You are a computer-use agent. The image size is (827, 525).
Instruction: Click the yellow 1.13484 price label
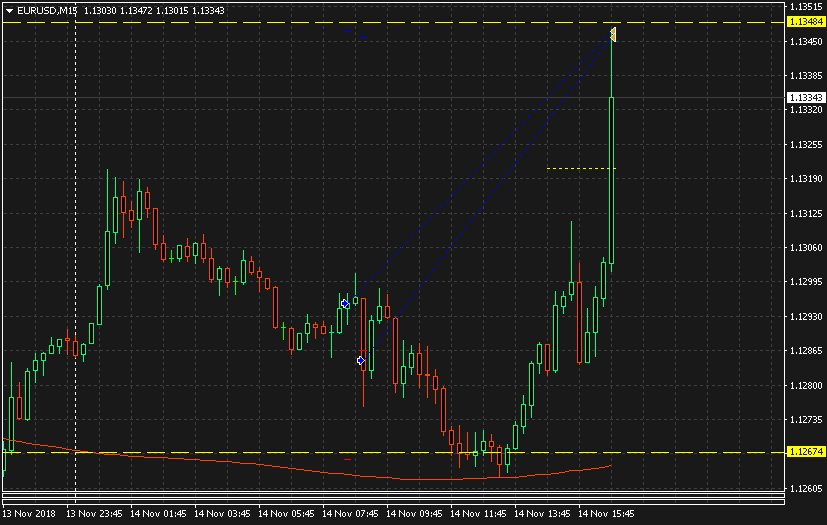[805, 22]
